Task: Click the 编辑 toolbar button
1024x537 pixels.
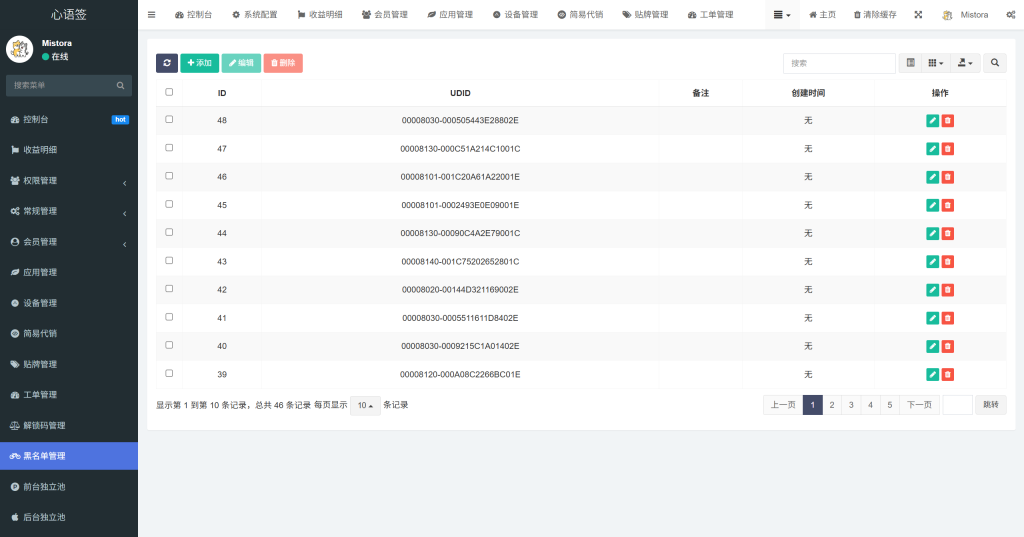Action: pyautogui.click(x=241, y=63)
